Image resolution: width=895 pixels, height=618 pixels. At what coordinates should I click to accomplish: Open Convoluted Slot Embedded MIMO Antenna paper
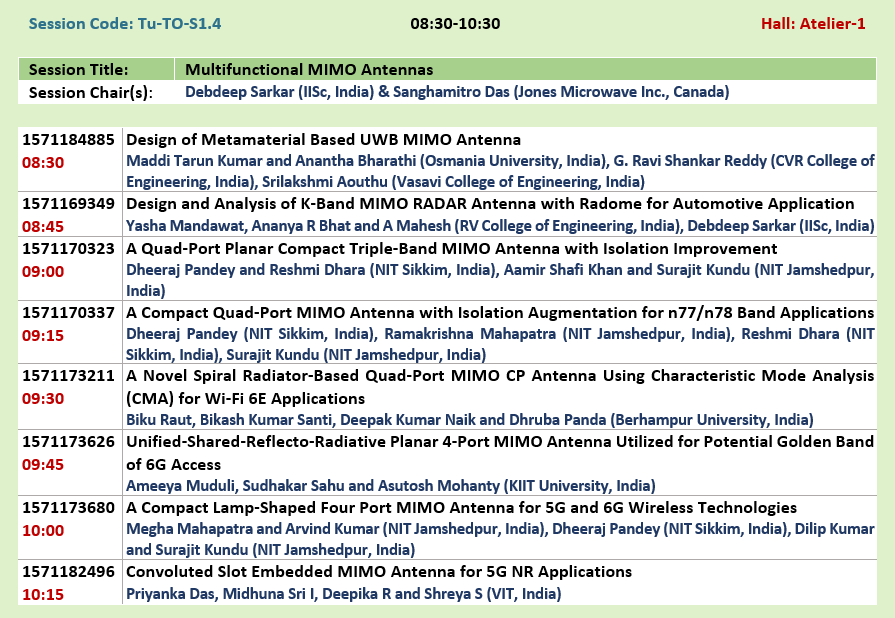[379, 572]
